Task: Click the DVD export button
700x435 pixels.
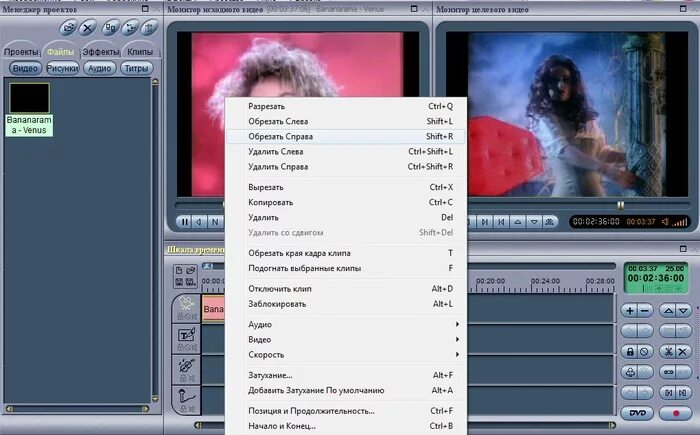Action: [637, 413]
